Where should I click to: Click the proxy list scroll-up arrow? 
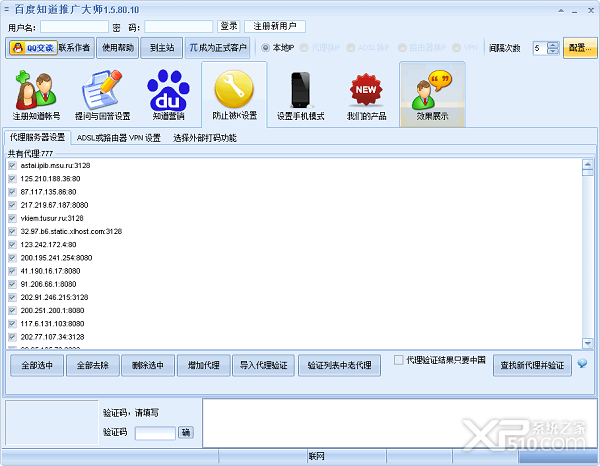[x=587, y=165]
